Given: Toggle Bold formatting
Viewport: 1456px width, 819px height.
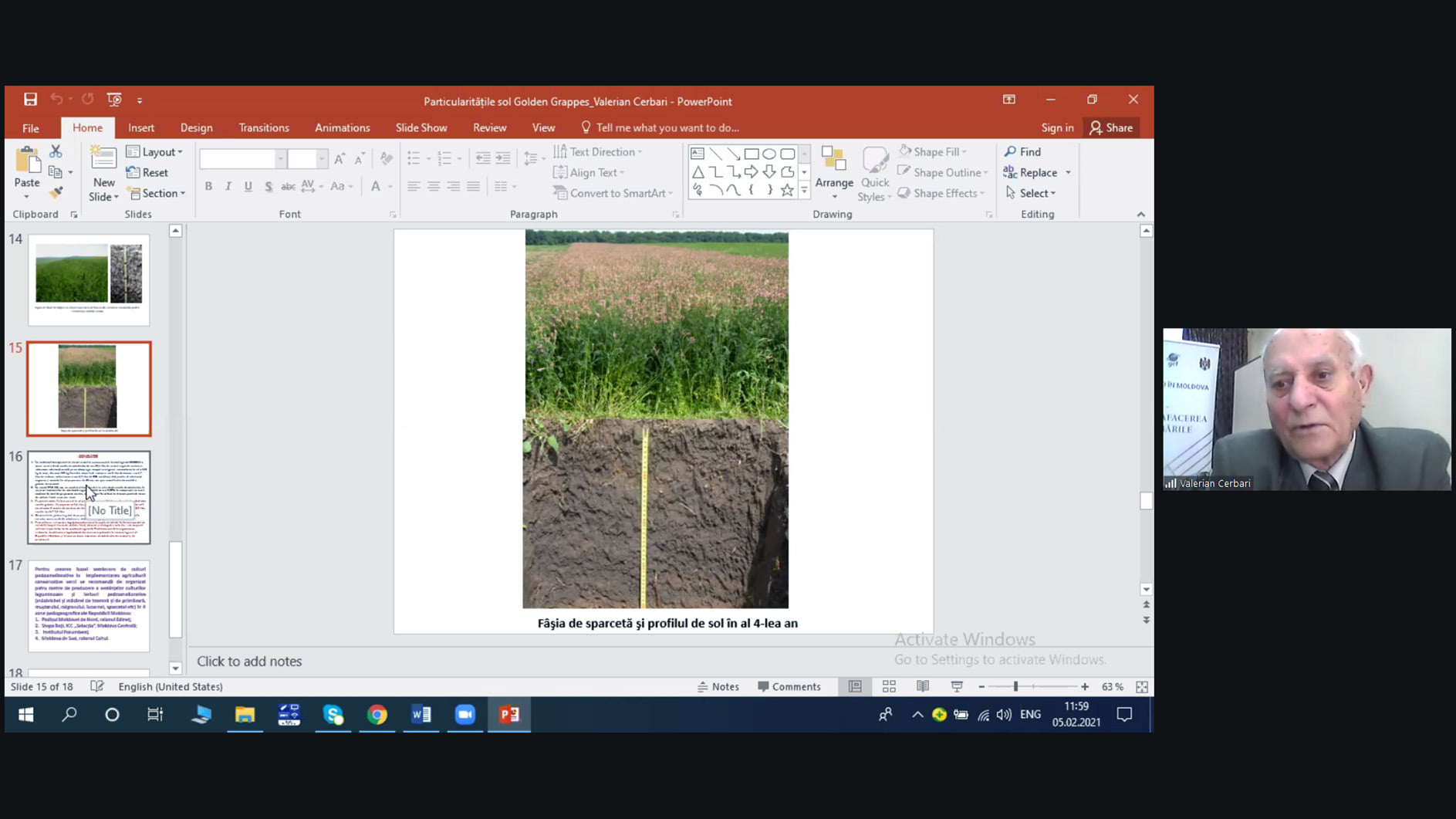Looking at the screenshot, I should point(208,186).
